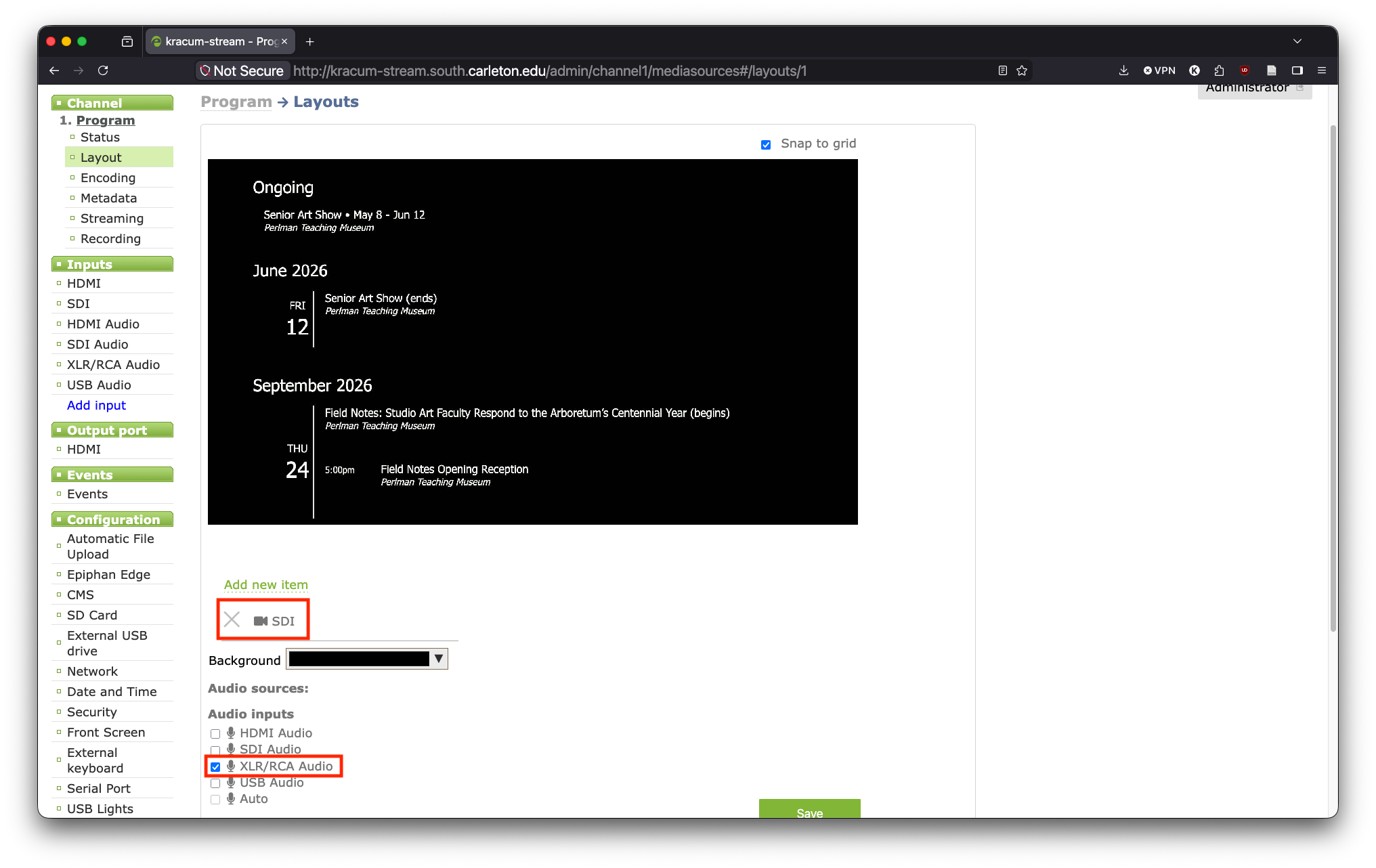Open the Background color dropdown
Screen dimensions: 1376x868
[439, 659]
